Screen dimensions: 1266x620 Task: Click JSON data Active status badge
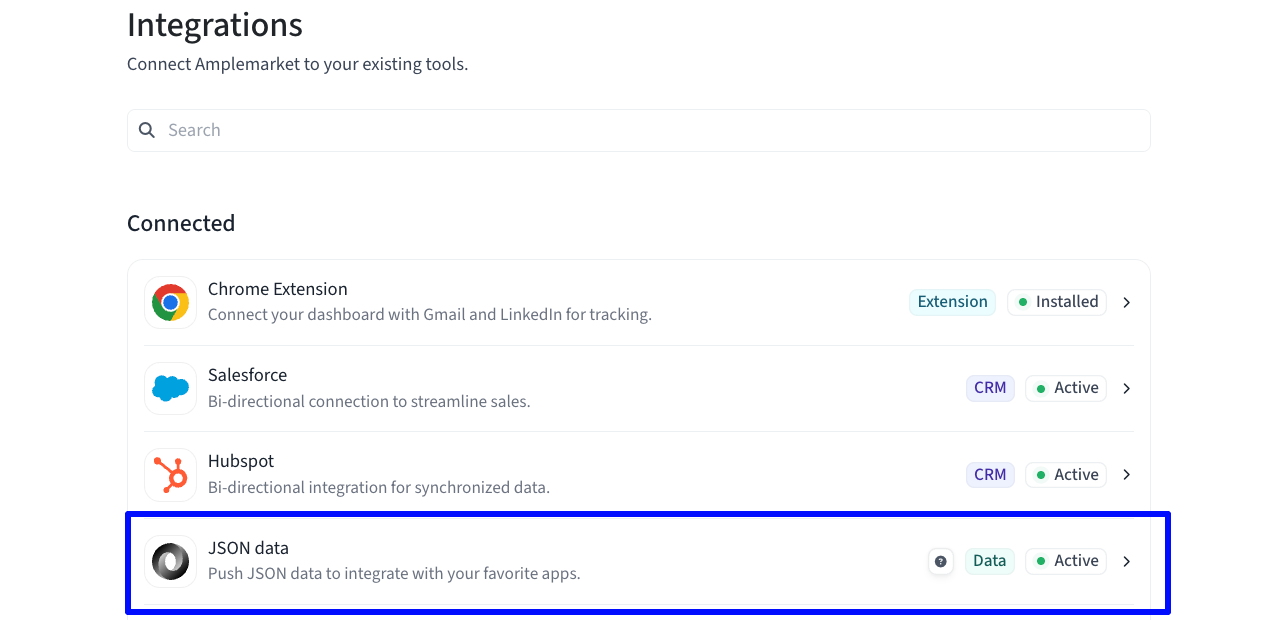pyautogui.click(x=1066, y=561)
